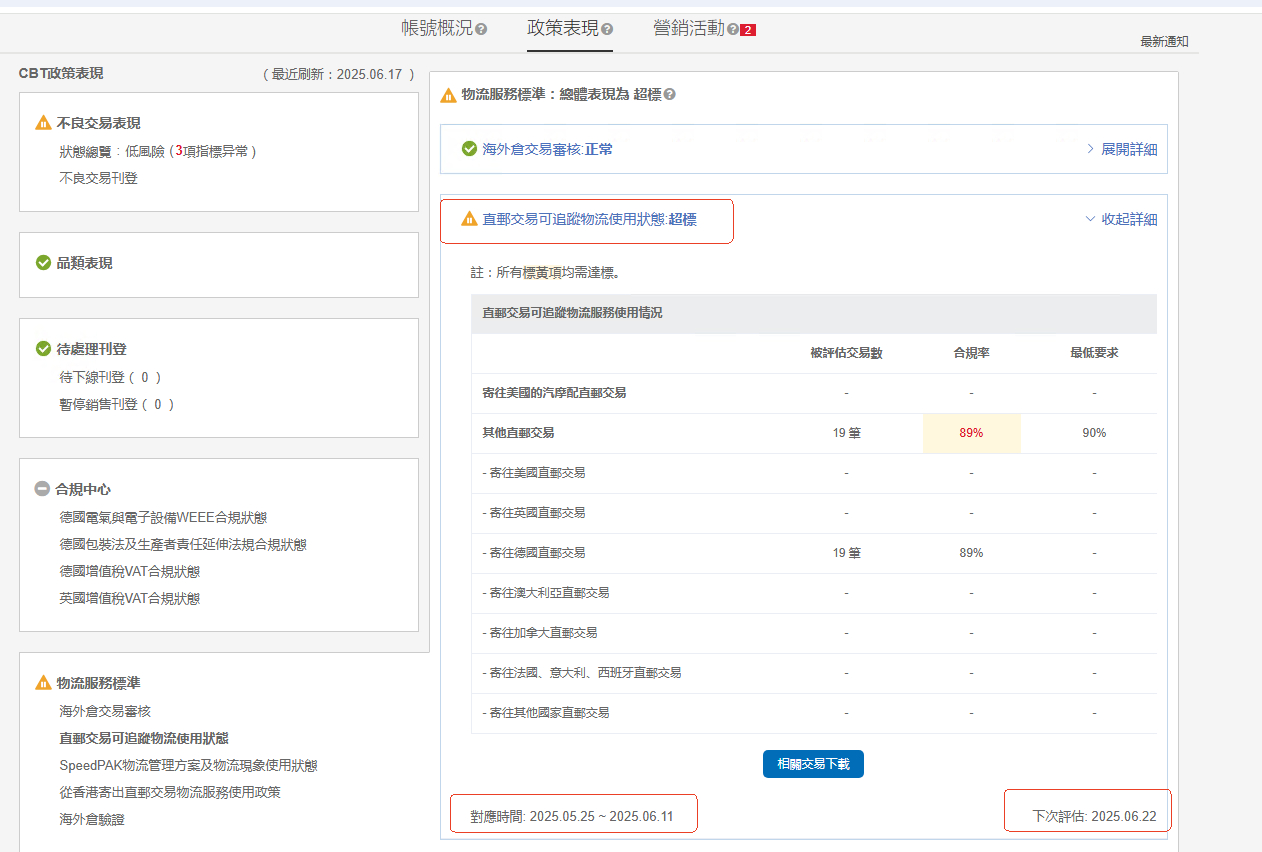The image size is (1262, 852).
Task: Select bold 直郵交易可追蹤物流使用狀態 in the sidebar
Action: pos(144,738)
